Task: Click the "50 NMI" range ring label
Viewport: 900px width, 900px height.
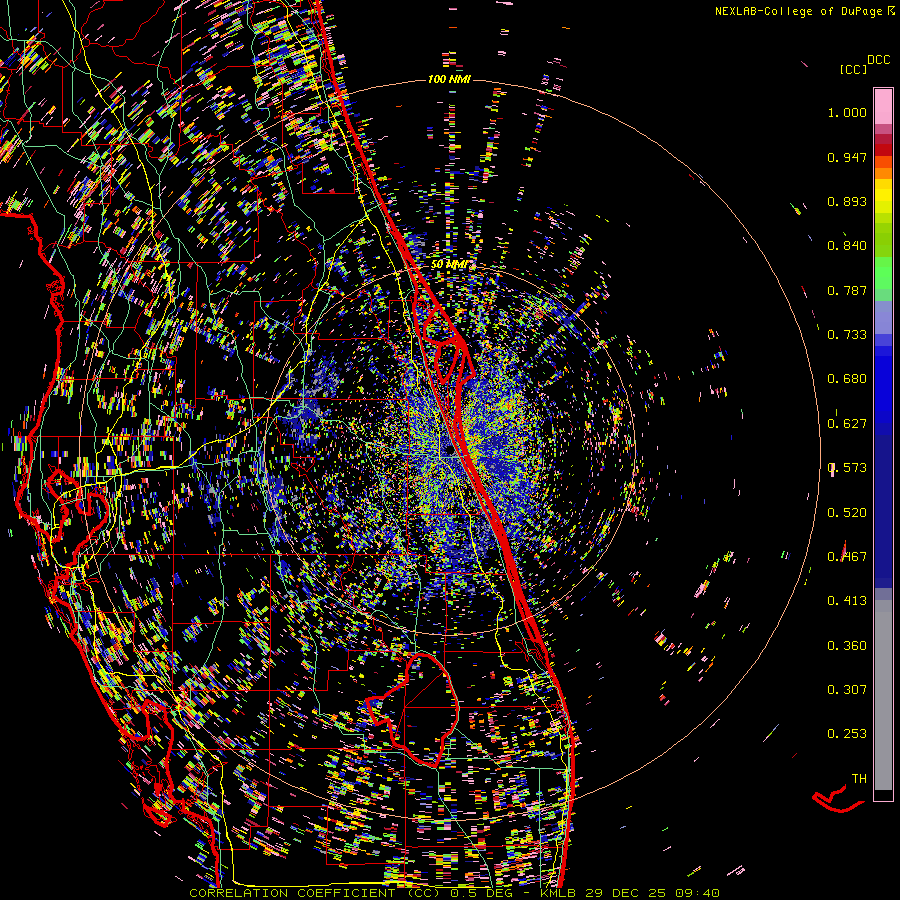Action: [x=450, y=265]
